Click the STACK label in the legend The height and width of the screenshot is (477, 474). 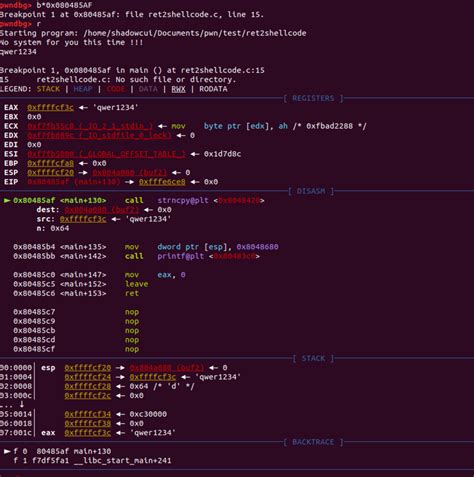coord(48,89)
